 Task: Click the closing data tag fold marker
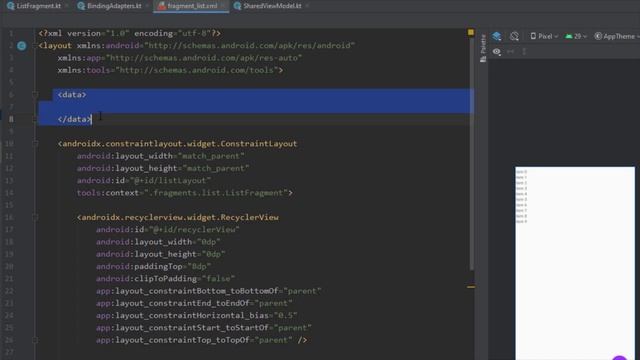(36, 119)
